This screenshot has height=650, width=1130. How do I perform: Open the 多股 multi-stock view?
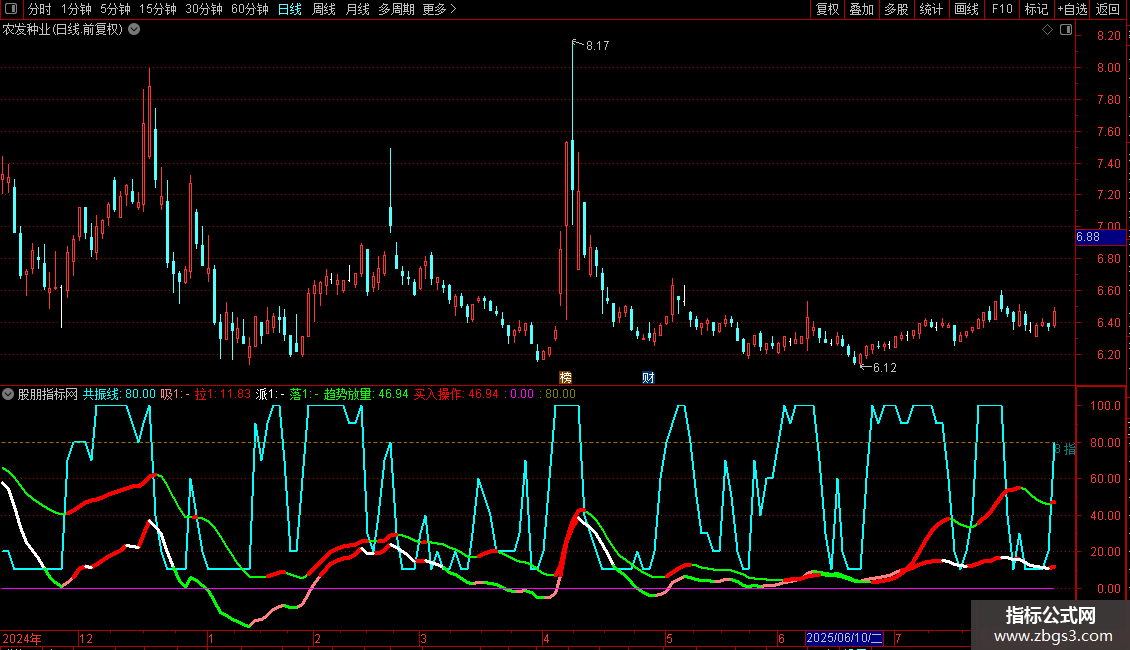pos(896,9)
